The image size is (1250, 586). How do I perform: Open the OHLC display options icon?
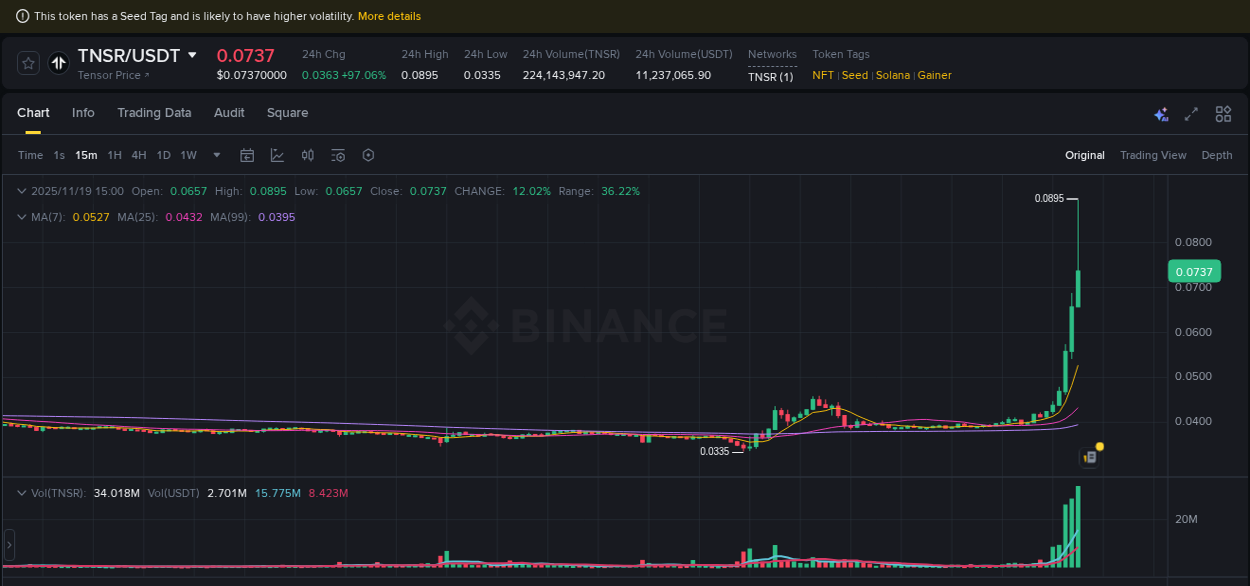(307, 155)
